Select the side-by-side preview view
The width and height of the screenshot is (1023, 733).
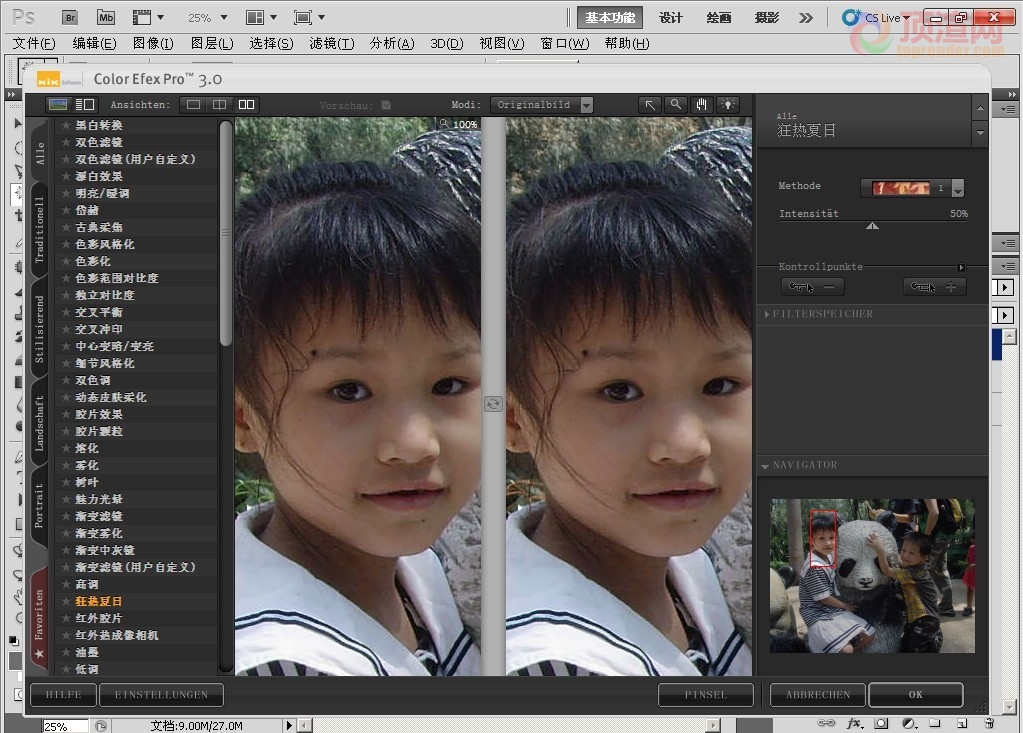click(246, 104)
